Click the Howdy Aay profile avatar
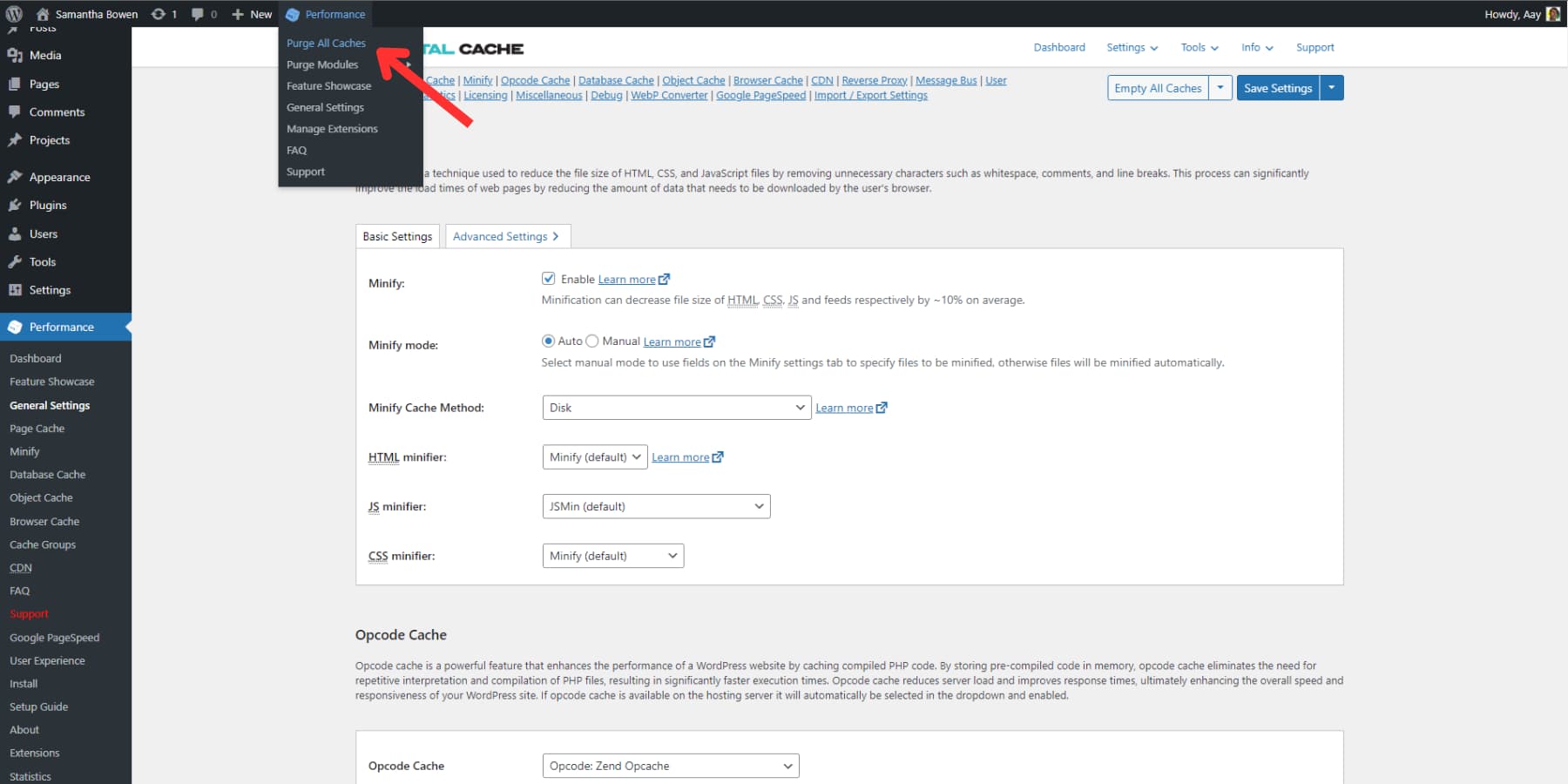 [x=1551, y=13]
